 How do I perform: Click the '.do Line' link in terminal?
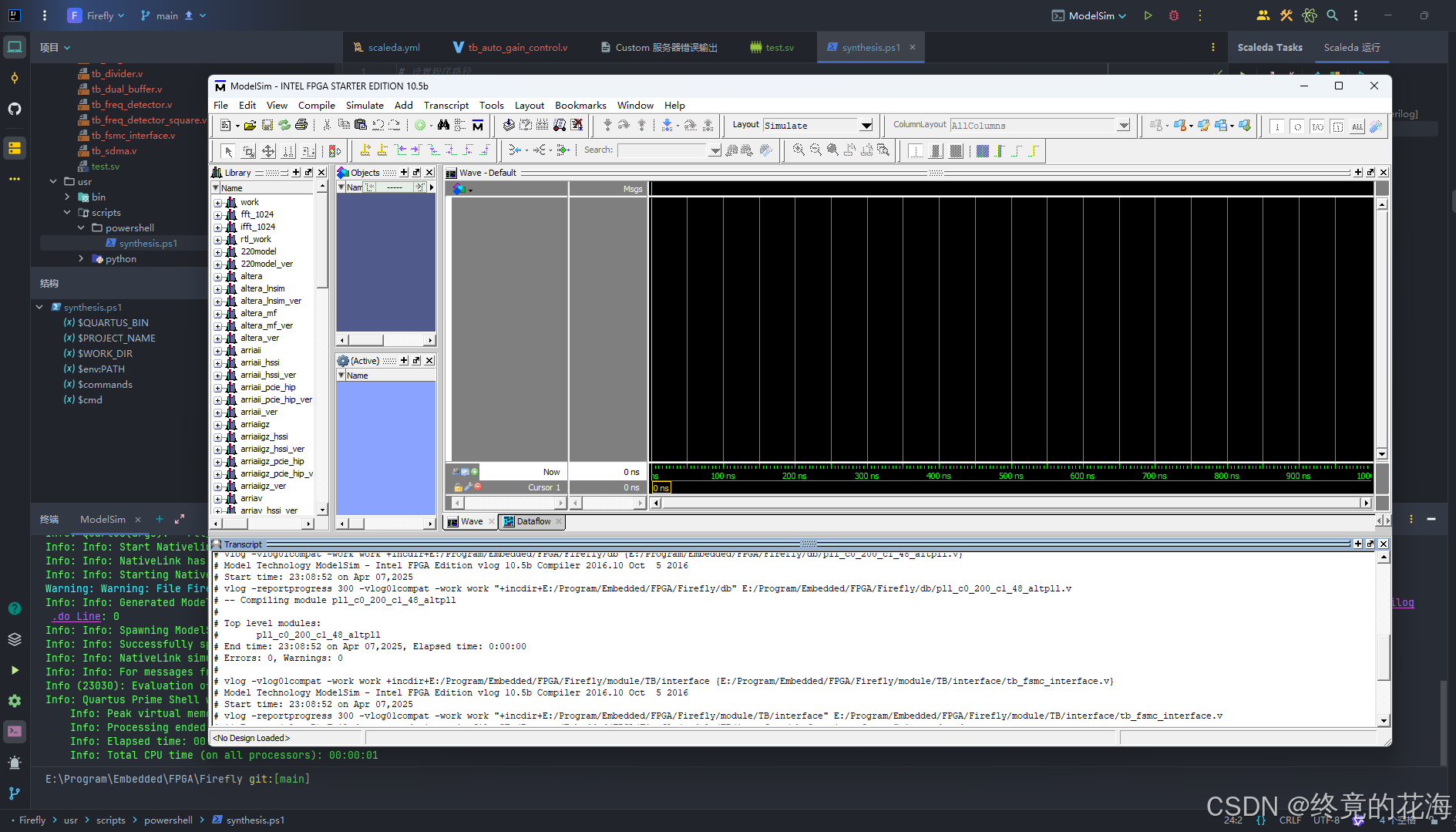pos(78,617)
